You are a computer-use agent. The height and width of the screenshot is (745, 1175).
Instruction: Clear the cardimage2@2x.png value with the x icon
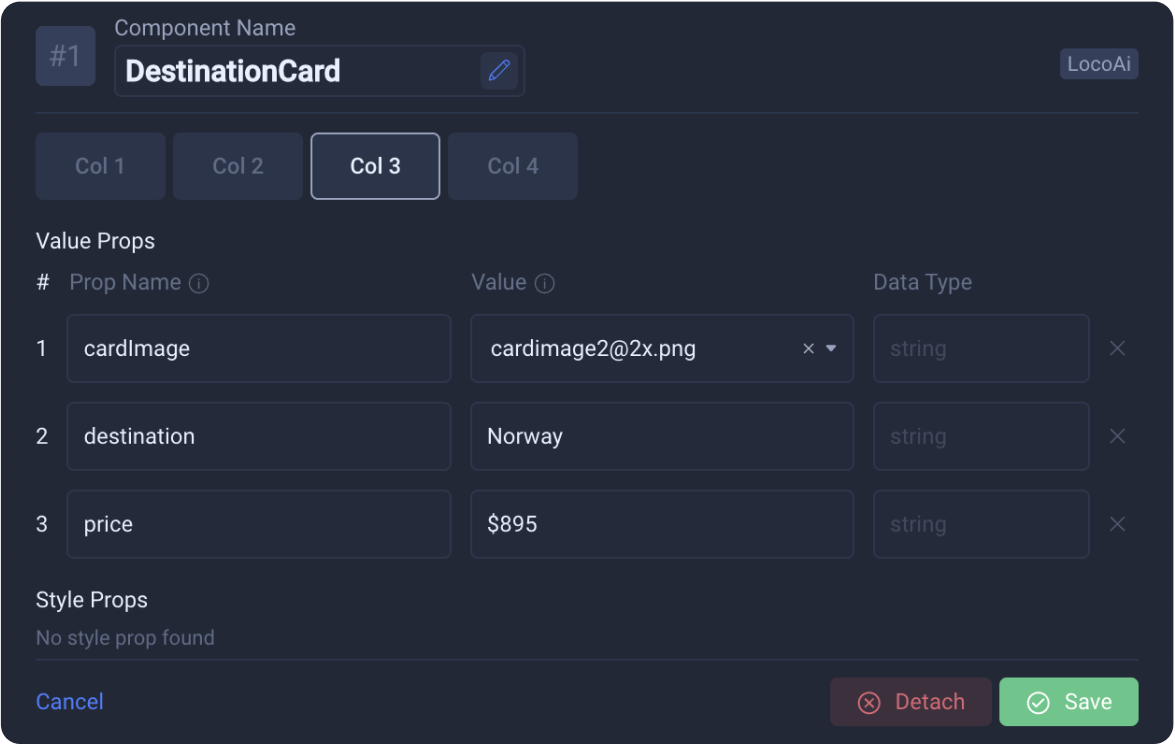(x=809, y=349)
